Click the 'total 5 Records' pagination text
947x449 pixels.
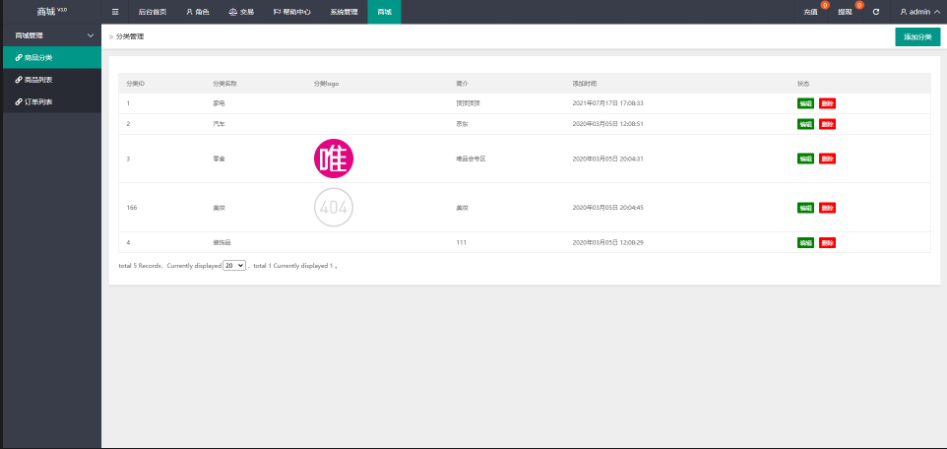(140, 266)
